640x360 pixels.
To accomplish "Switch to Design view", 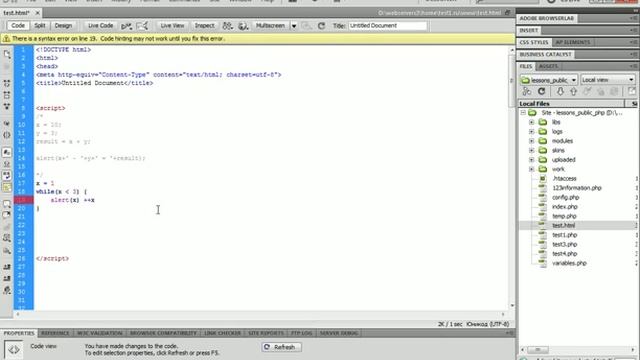I will point(63,26).
